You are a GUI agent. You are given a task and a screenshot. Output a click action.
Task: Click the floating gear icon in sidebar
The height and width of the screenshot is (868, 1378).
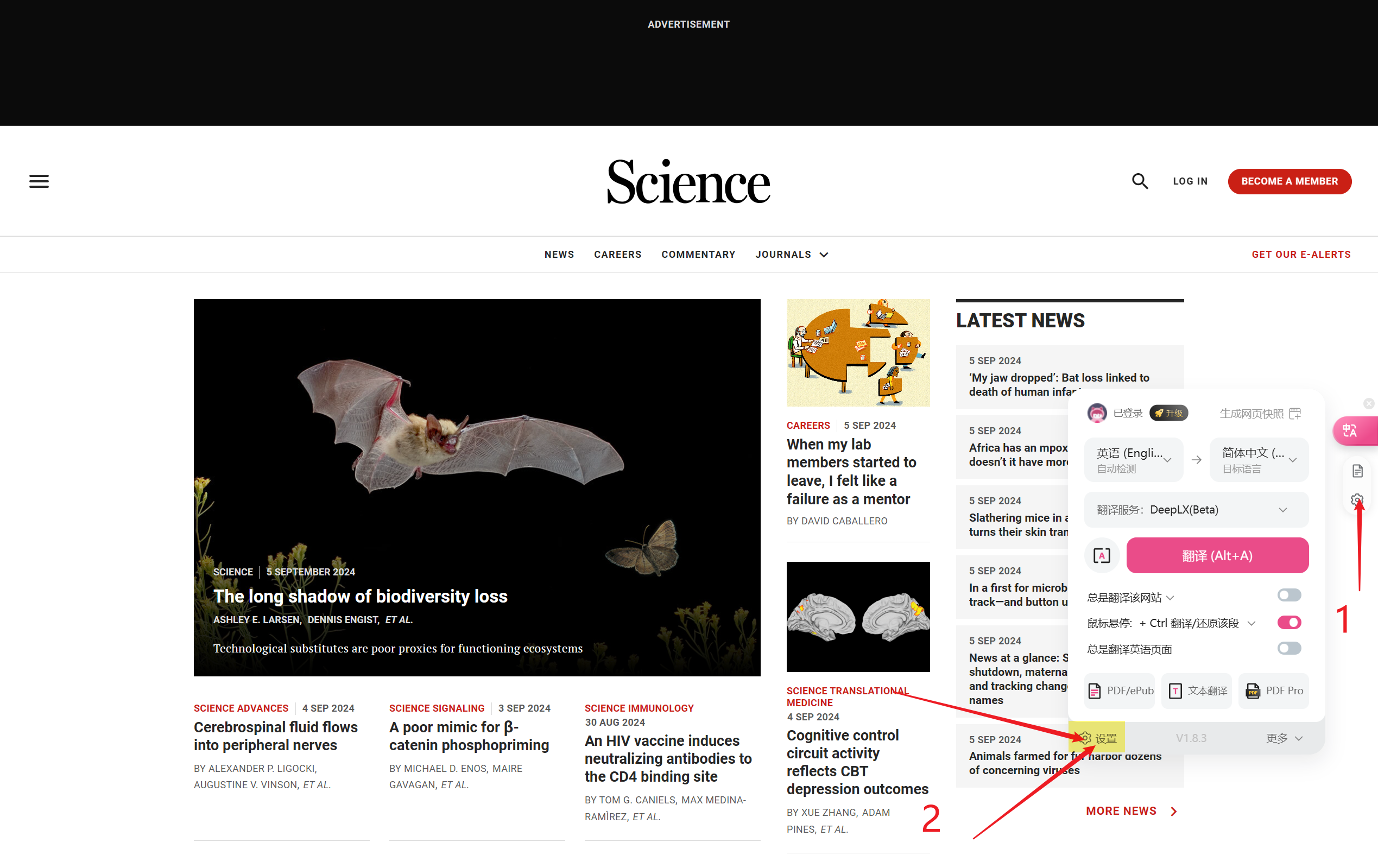click(x=1357, y=500)
